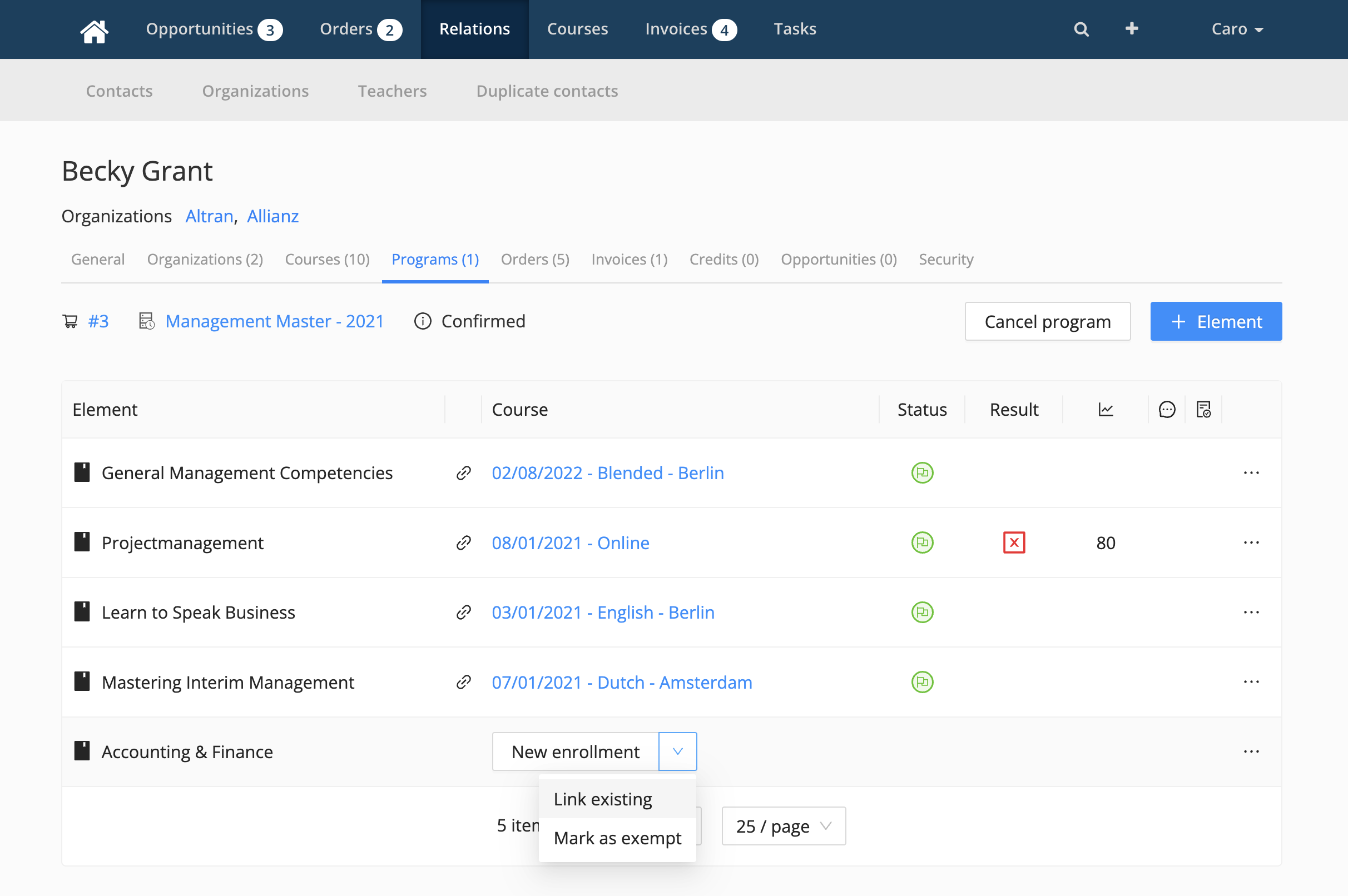
Task: Open more options for General Management Competencies
Action: point(1251,472)
